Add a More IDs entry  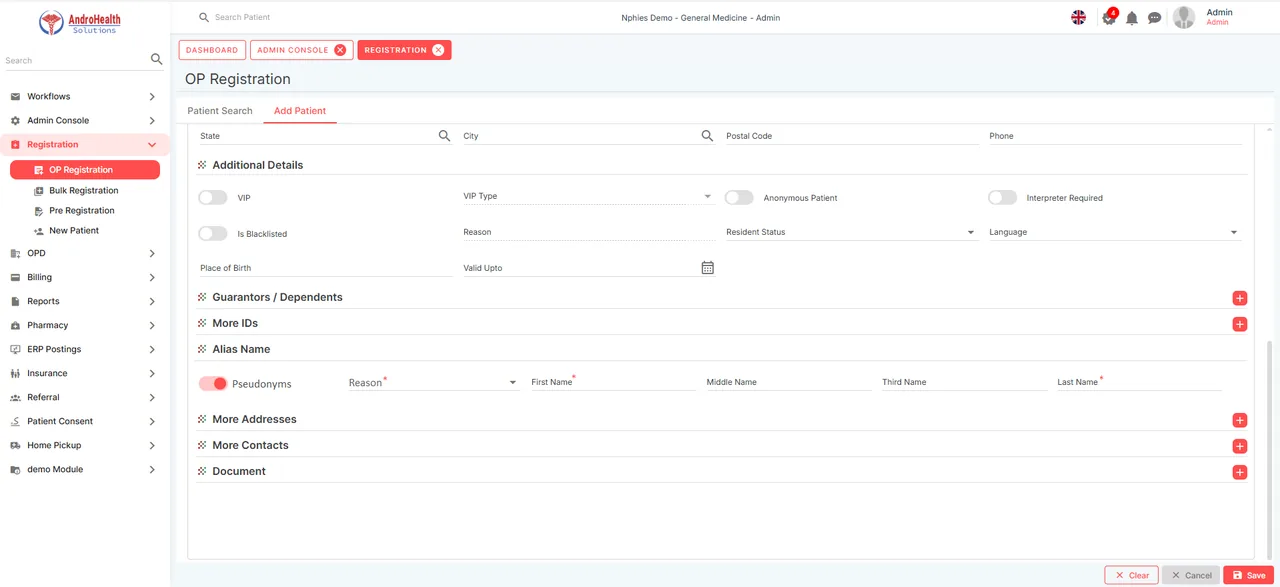pyautogui.click(x=1239, y=324)
